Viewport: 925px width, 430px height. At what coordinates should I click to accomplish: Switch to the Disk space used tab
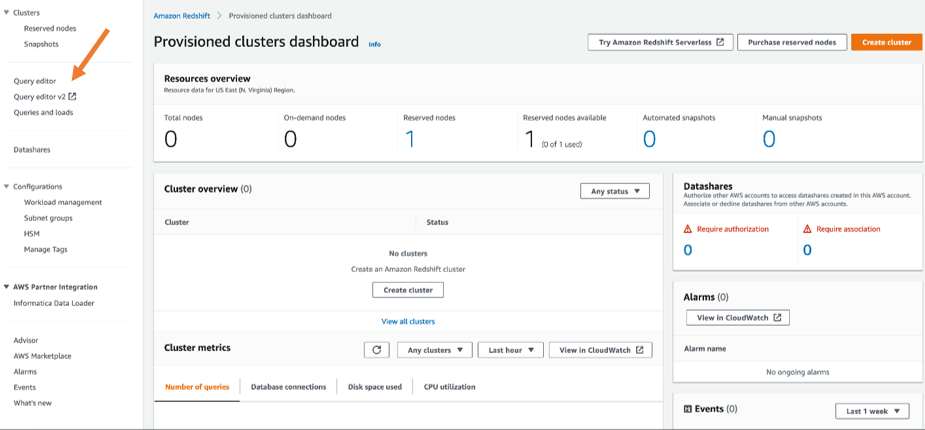click(375, 387)
